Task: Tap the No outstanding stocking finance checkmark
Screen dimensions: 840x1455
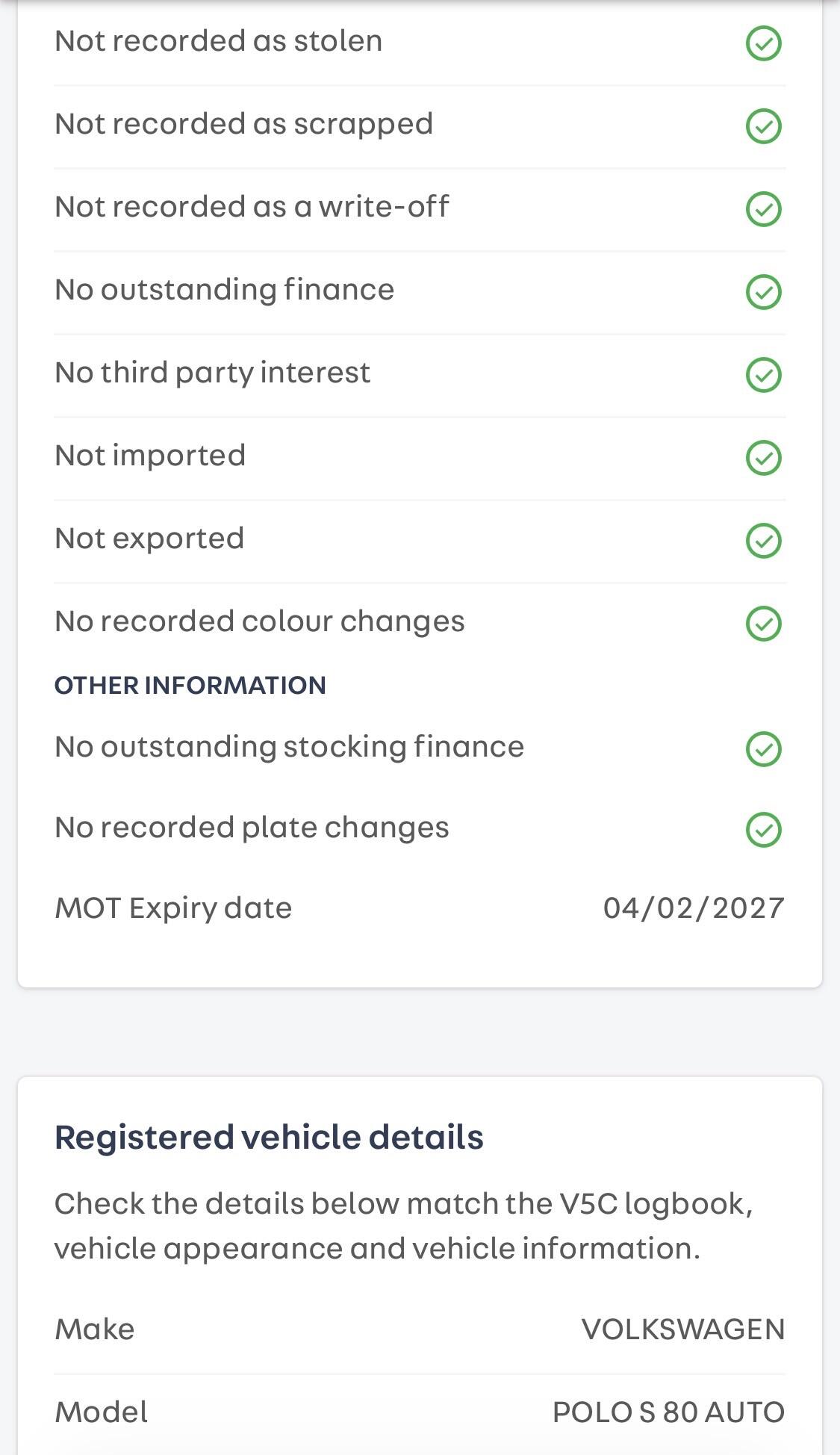Action: click(763, 749)
